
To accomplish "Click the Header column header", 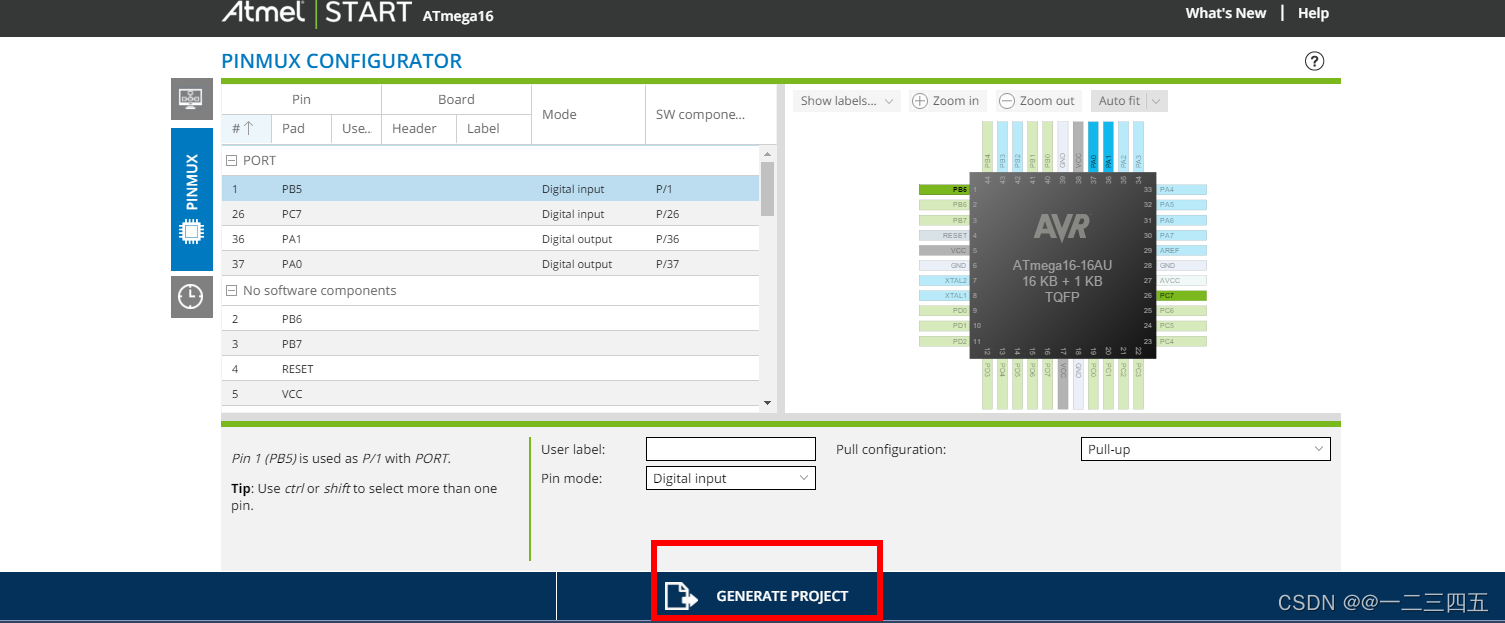I will pos(419,128).
